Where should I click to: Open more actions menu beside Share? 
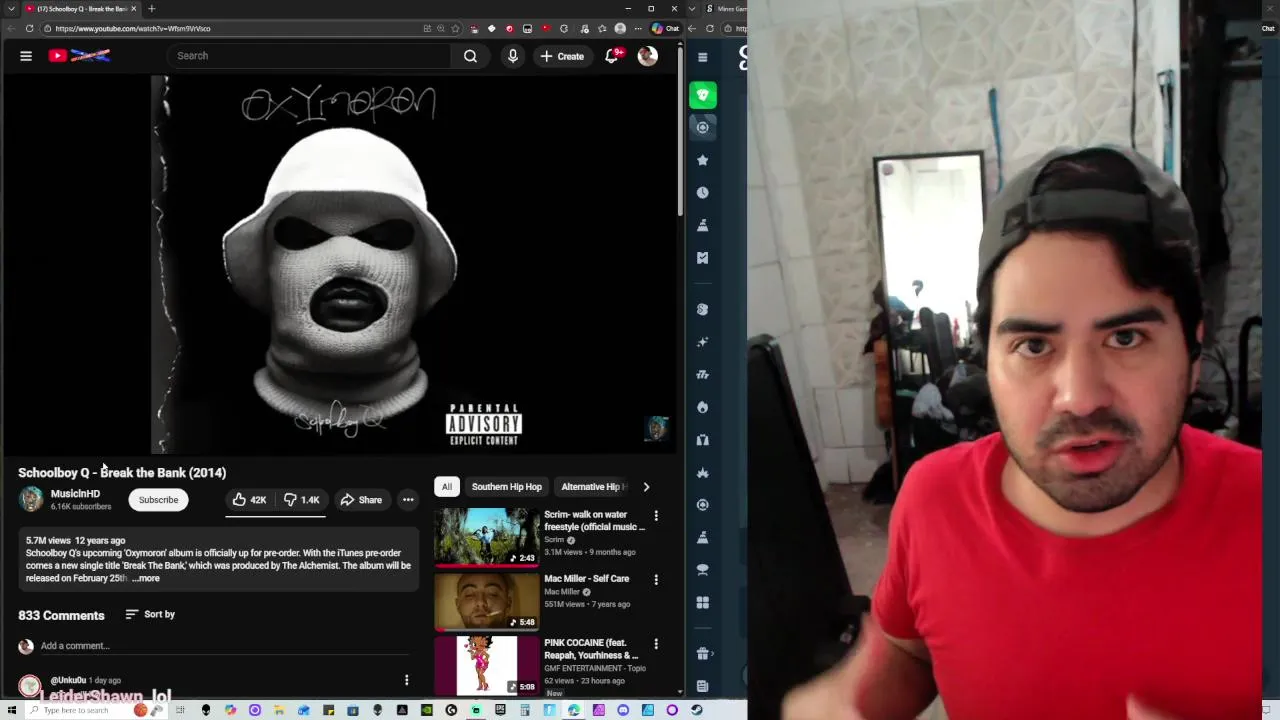[408, 500]
